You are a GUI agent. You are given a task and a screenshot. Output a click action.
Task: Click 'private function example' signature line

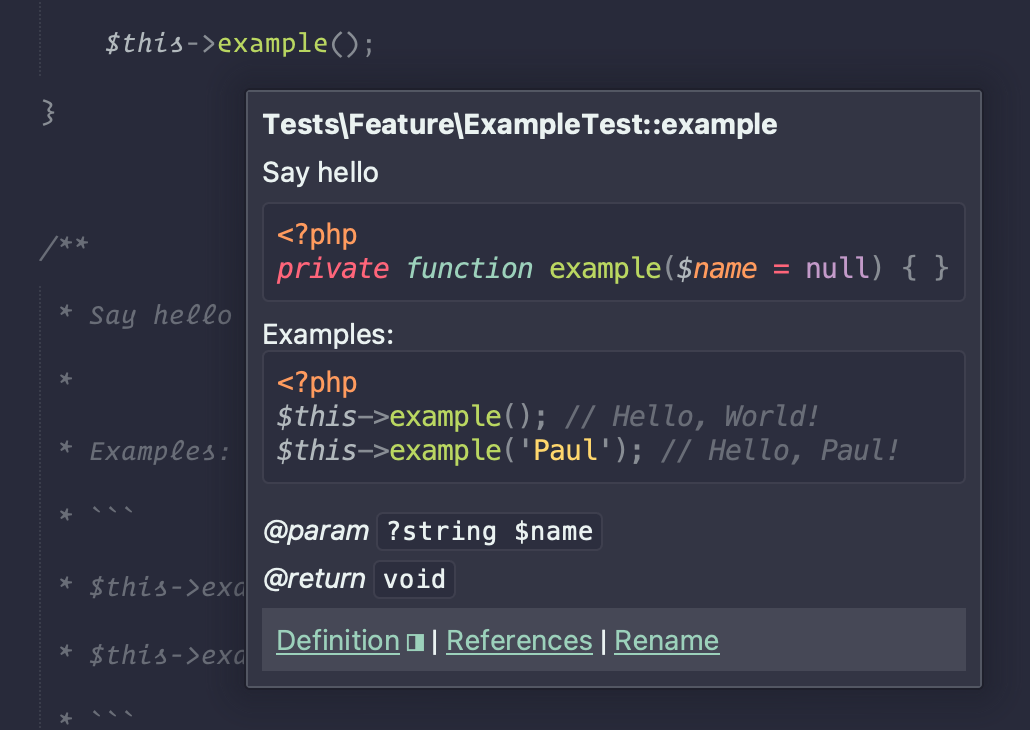click(x=612, y=268)
